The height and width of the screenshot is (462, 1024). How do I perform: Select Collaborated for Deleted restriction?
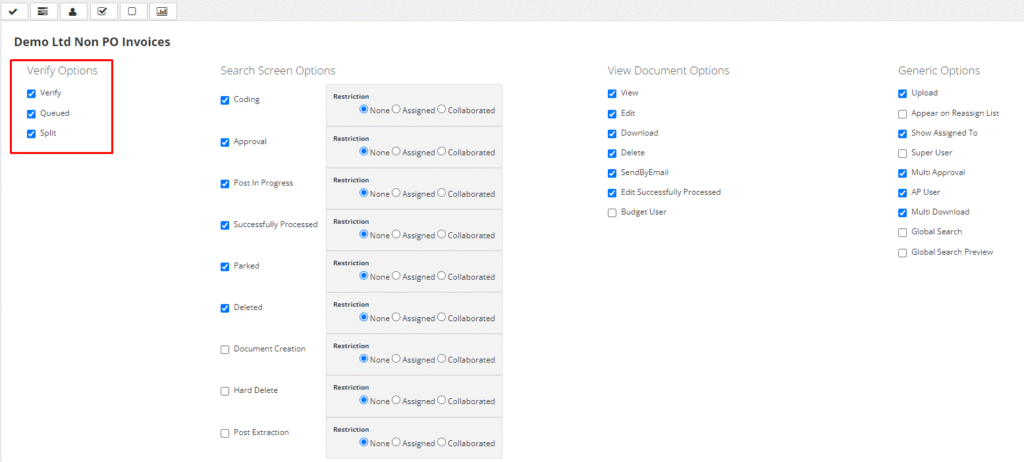point(442,318)
